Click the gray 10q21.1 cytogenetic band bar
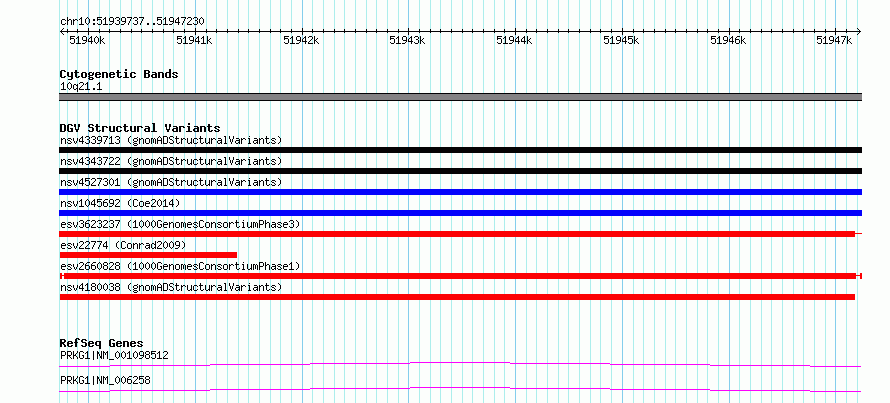890x403 pixels. (x=460, y=97)
